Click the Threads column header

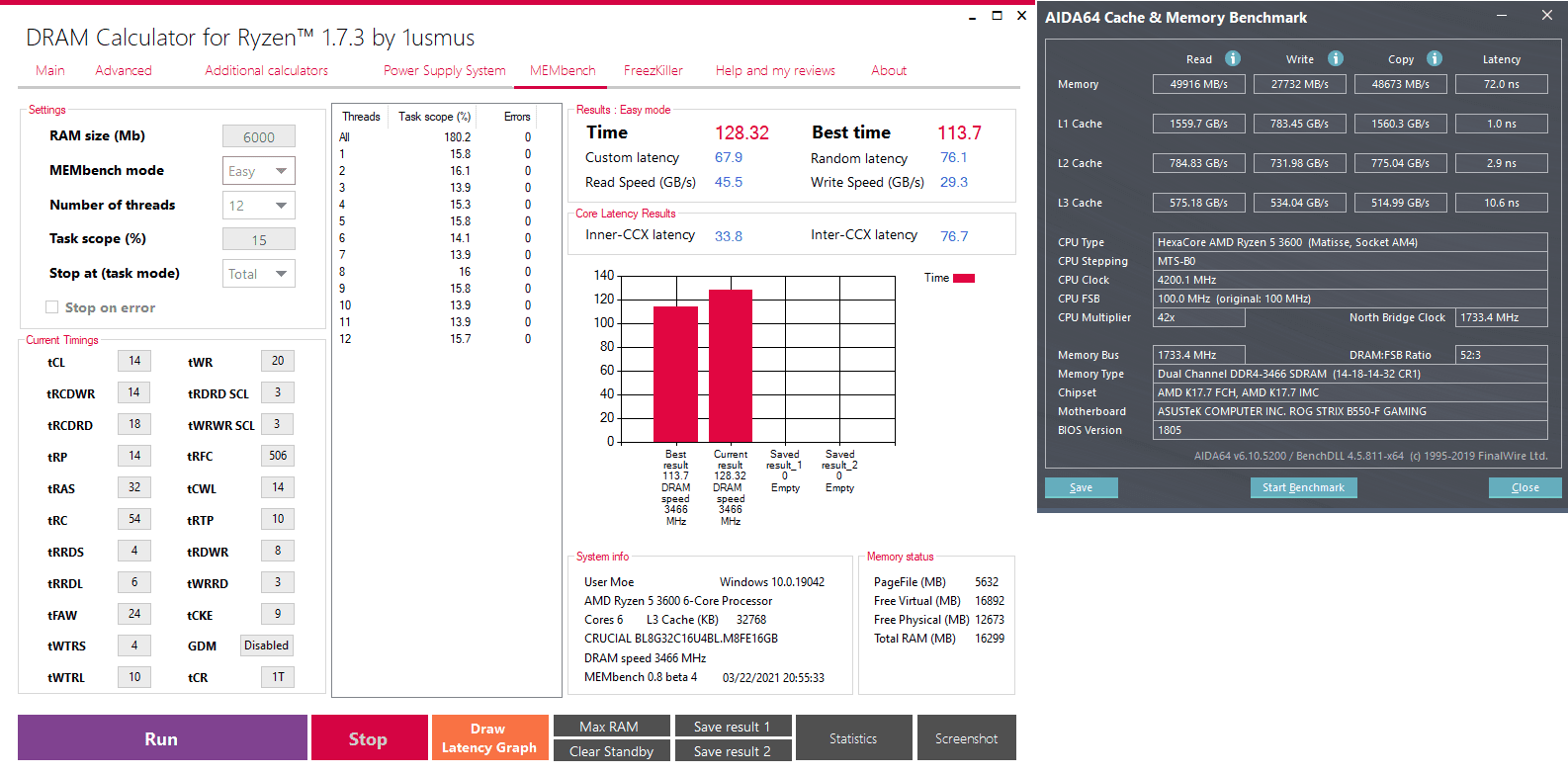click(361, 117)
